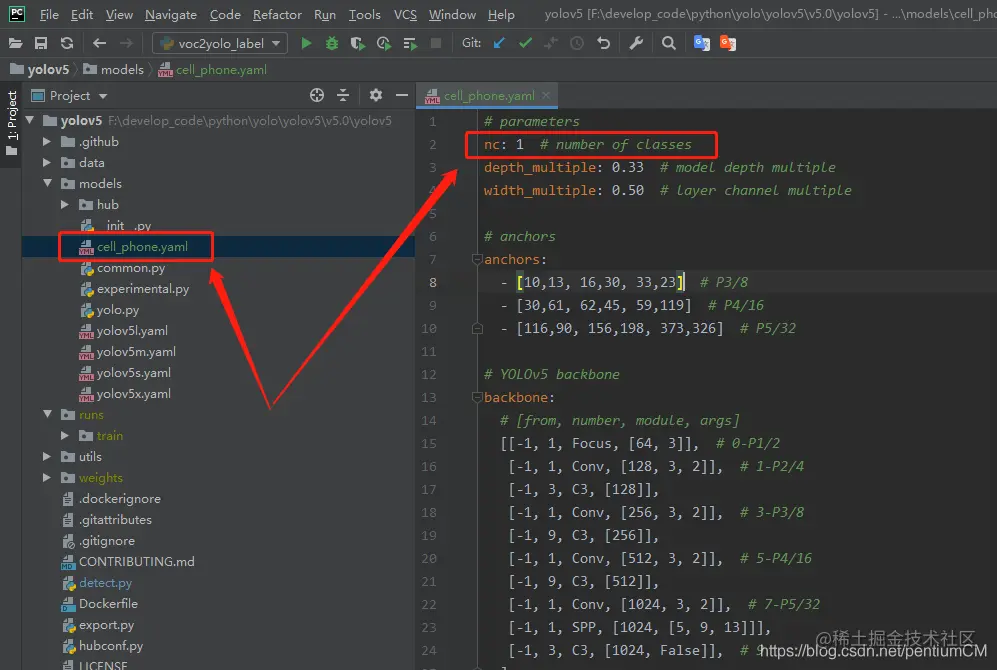Select CONTRIBUTING.md file
Screen dimensions: 997x670
pyautogui.click(x=136, y=561)
